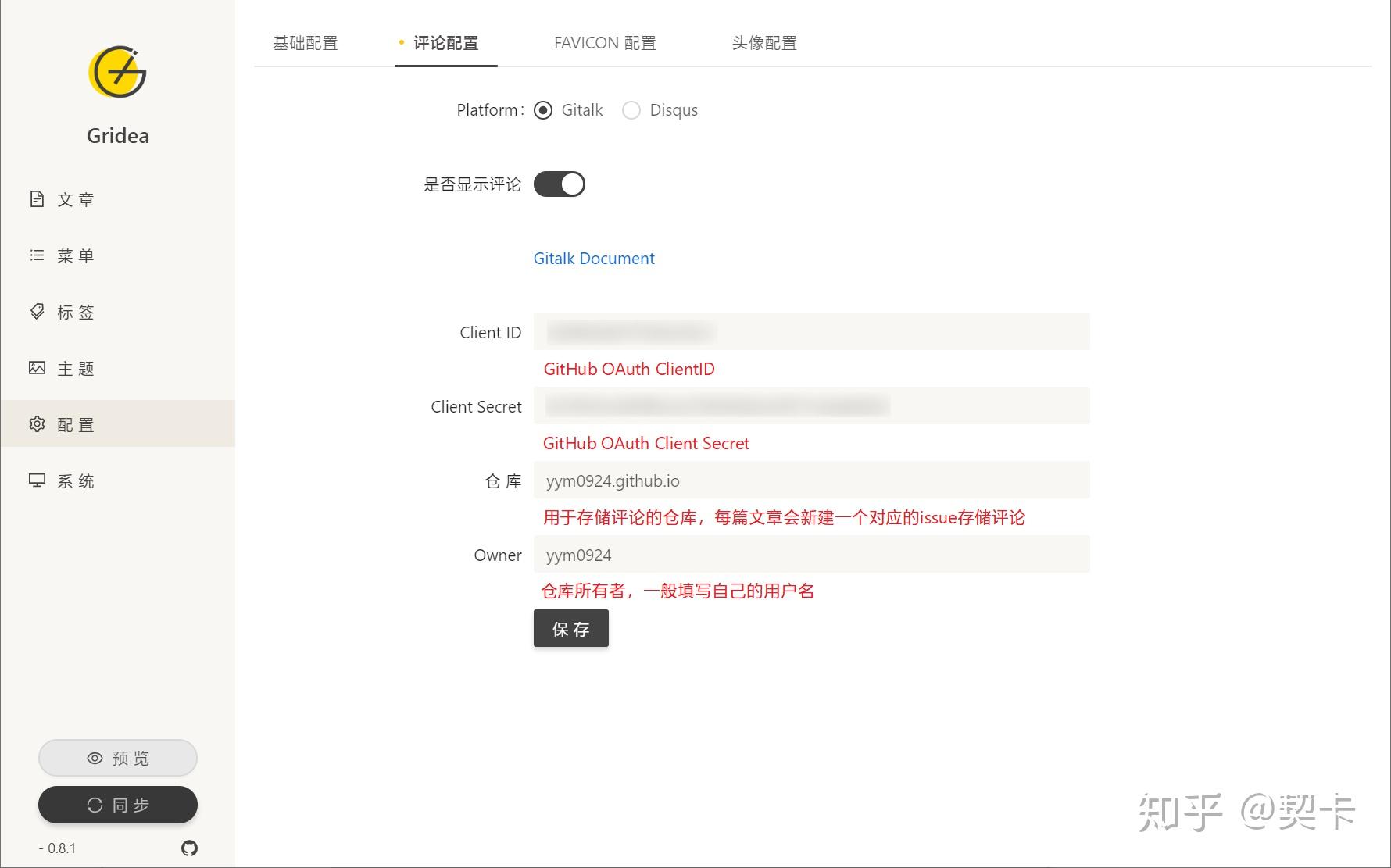Click the 仓库 repository input field
1391x868 pixels.
click(812, 480)
